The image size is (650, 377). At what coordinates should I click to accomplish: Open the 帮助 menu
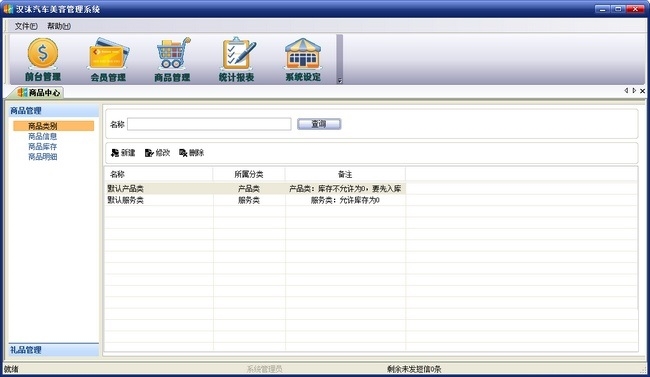pos(58,26)
